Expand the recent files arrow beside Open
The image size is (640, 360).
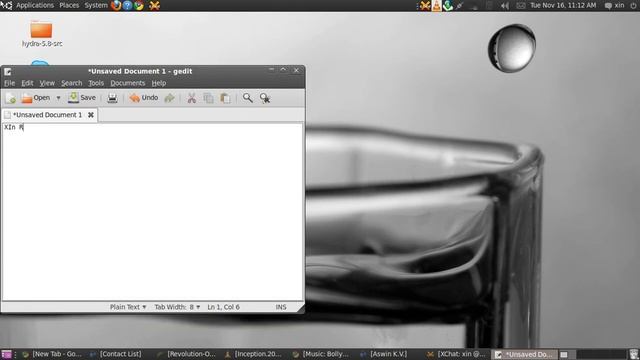coord(58,98)
